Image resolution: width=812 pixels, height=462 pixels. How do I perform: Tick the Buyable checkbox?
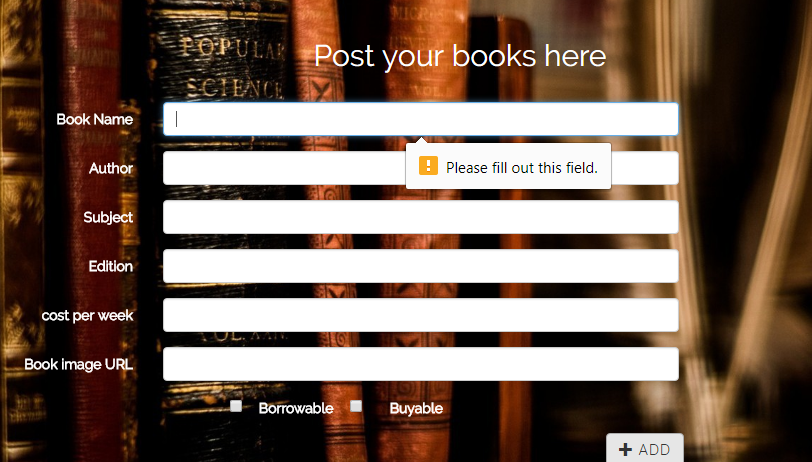[356, 406]
